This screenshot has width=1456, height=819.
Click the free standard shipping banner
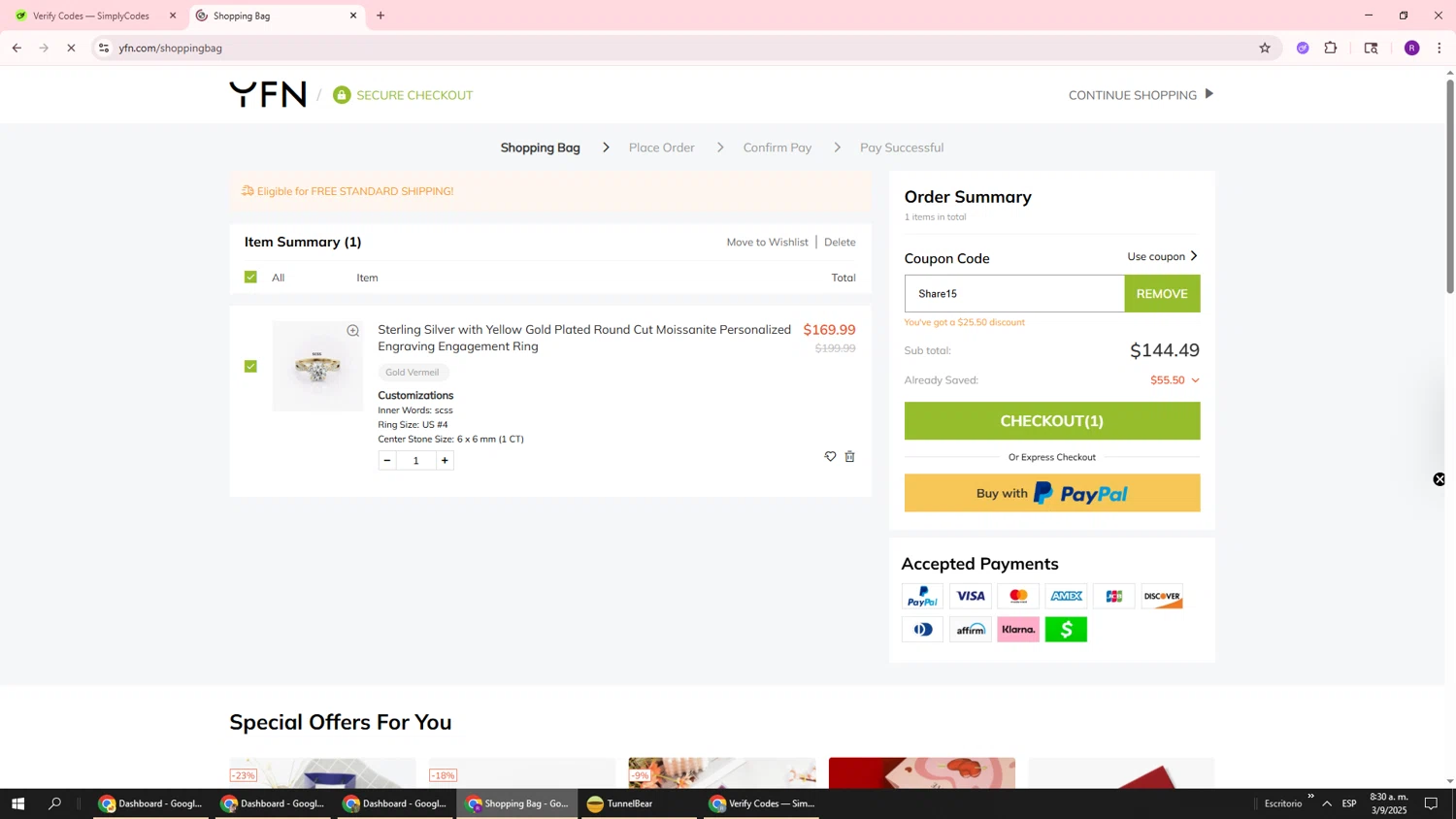[x=550, y=191]
